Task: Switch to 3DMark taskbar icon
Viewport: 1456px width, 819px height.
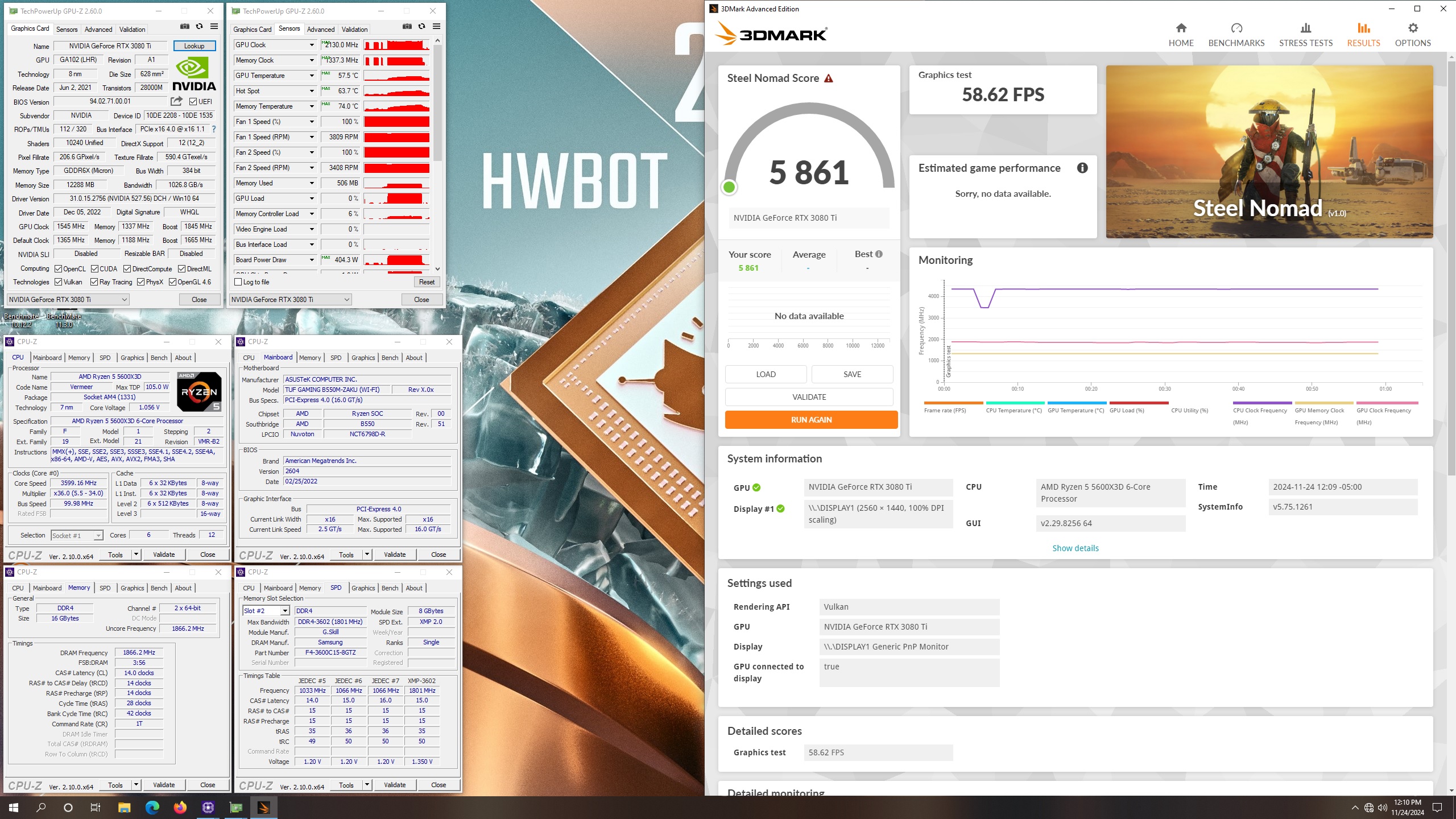Action: [x=263, y=807]
